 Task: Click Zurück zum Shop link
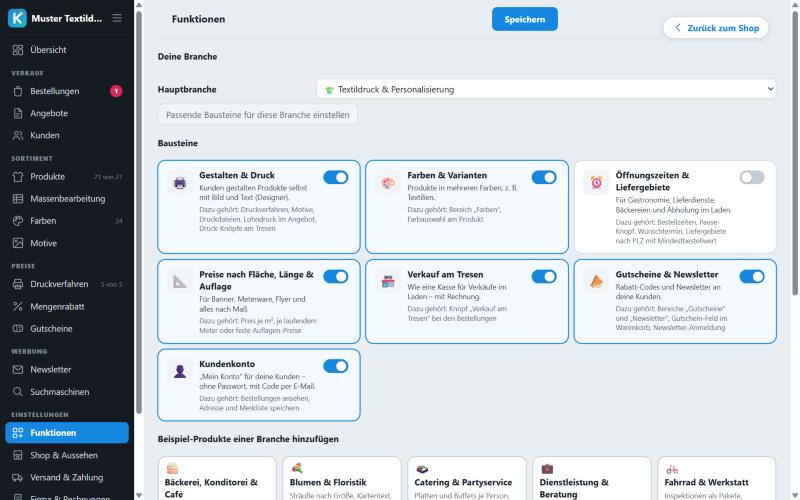pyautogui.click(x=716, y=28)
